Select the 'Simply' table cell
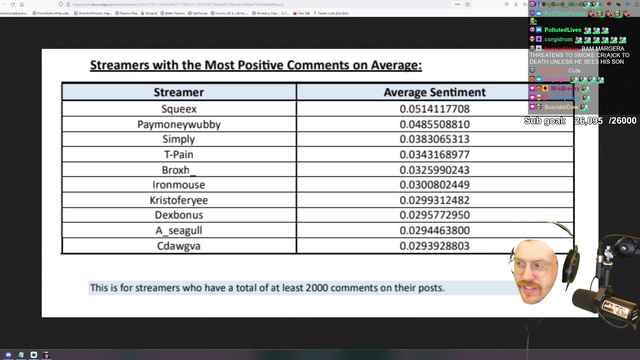Screen dimensions: 640x360 (x=179, y=139)
